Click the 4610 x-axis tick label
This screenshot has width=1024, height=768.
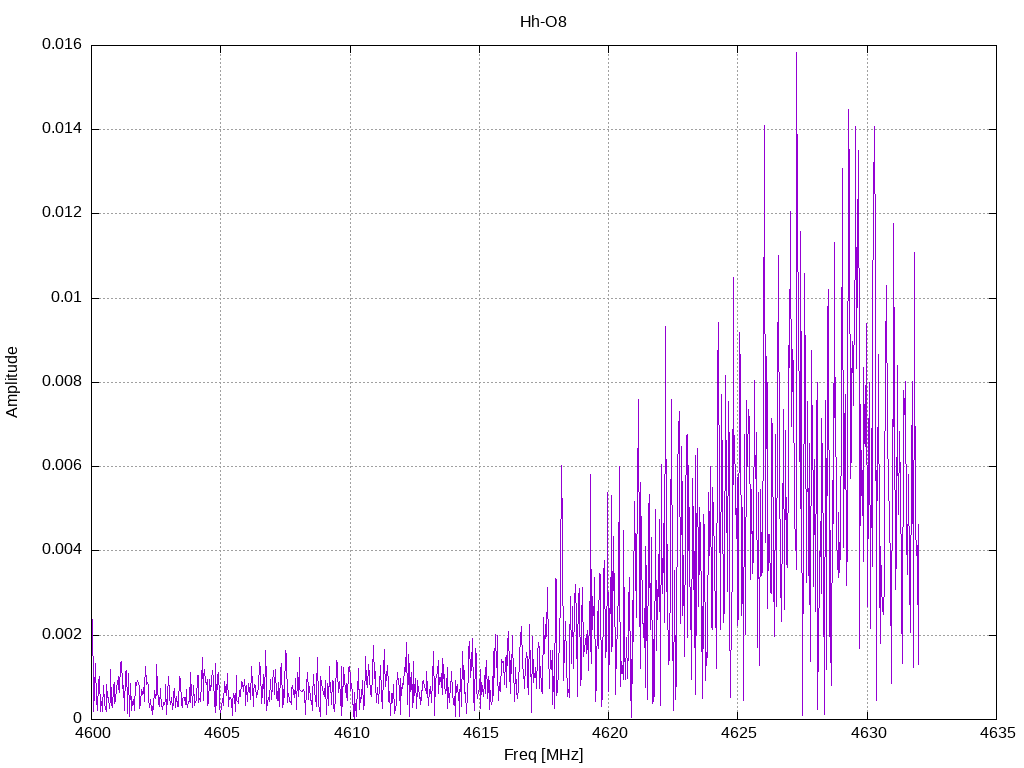(350, 733)
